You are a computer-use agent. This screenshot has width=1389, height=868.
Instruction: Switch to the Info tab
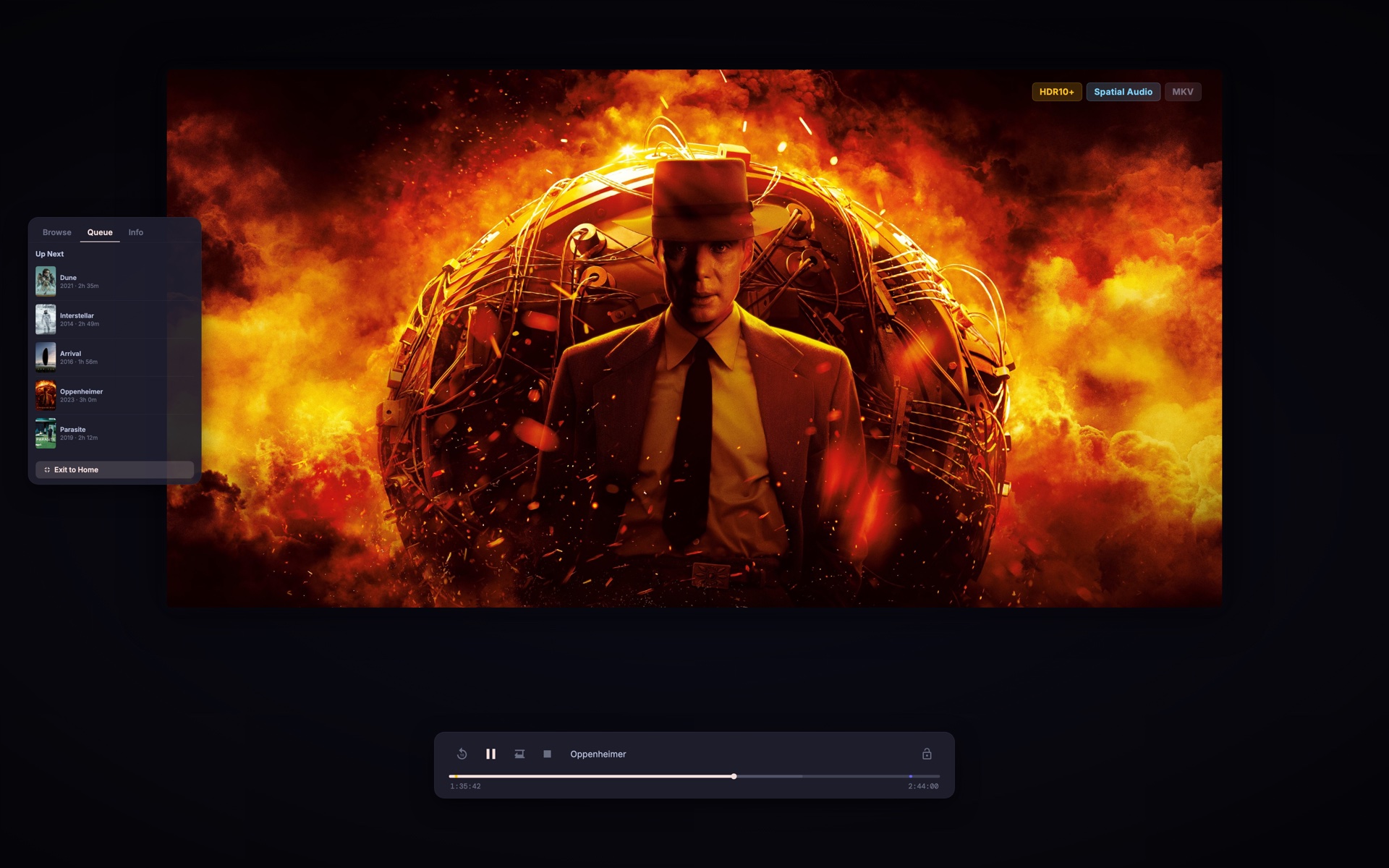[135, 232]
